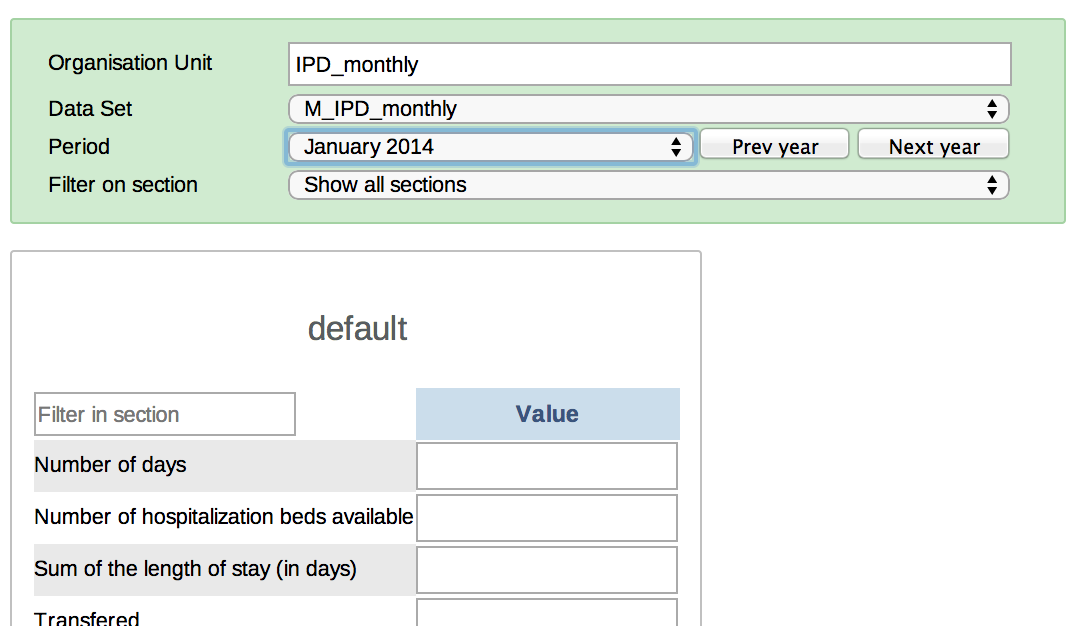This screenshot has width=1082, height=626.
Task: Click the Data Set label
Action: point(90,109)
